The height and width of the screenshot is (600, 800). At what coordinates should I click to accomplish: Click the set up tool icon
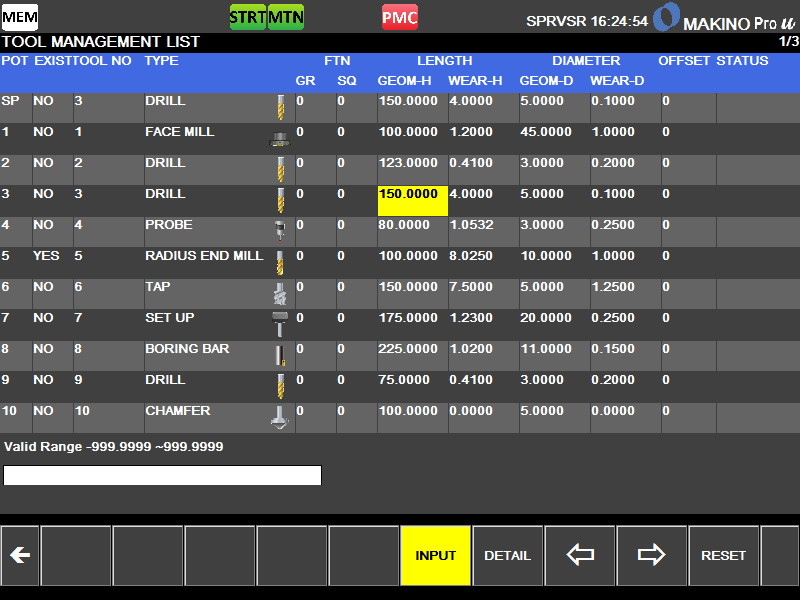coord(280,325)
